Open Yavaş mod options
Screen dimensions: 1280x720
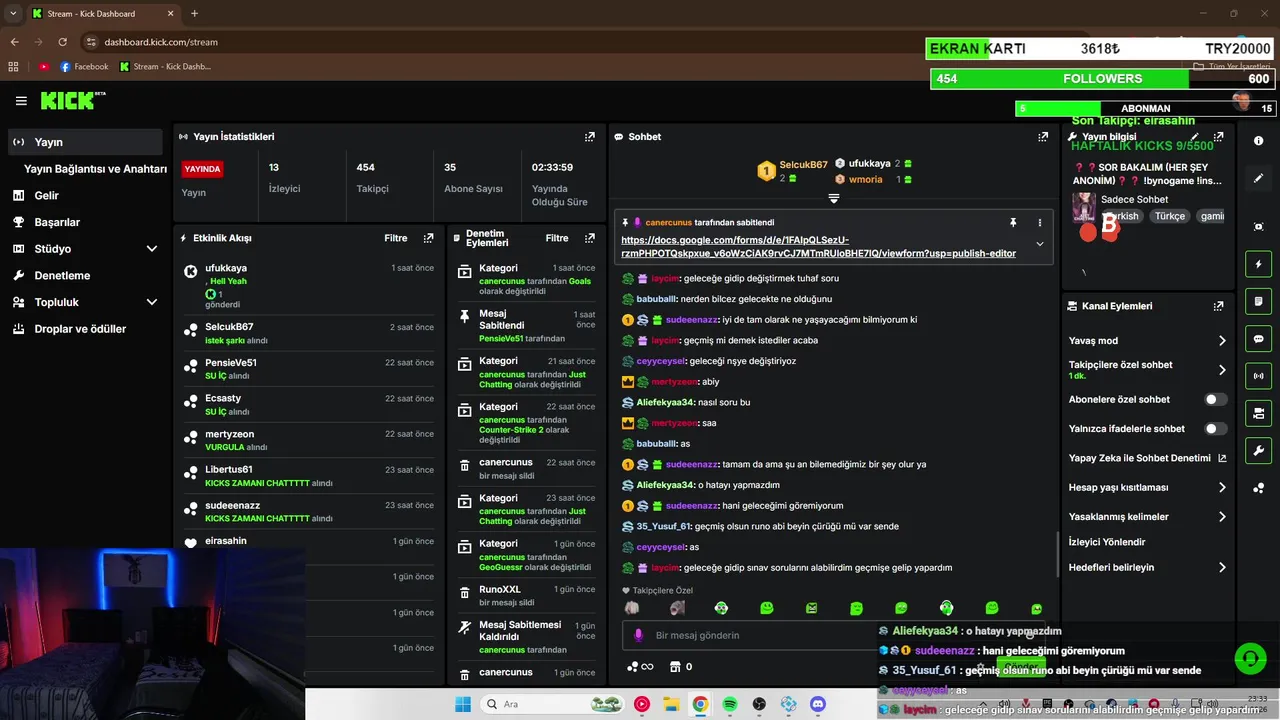click(1147, 341)
